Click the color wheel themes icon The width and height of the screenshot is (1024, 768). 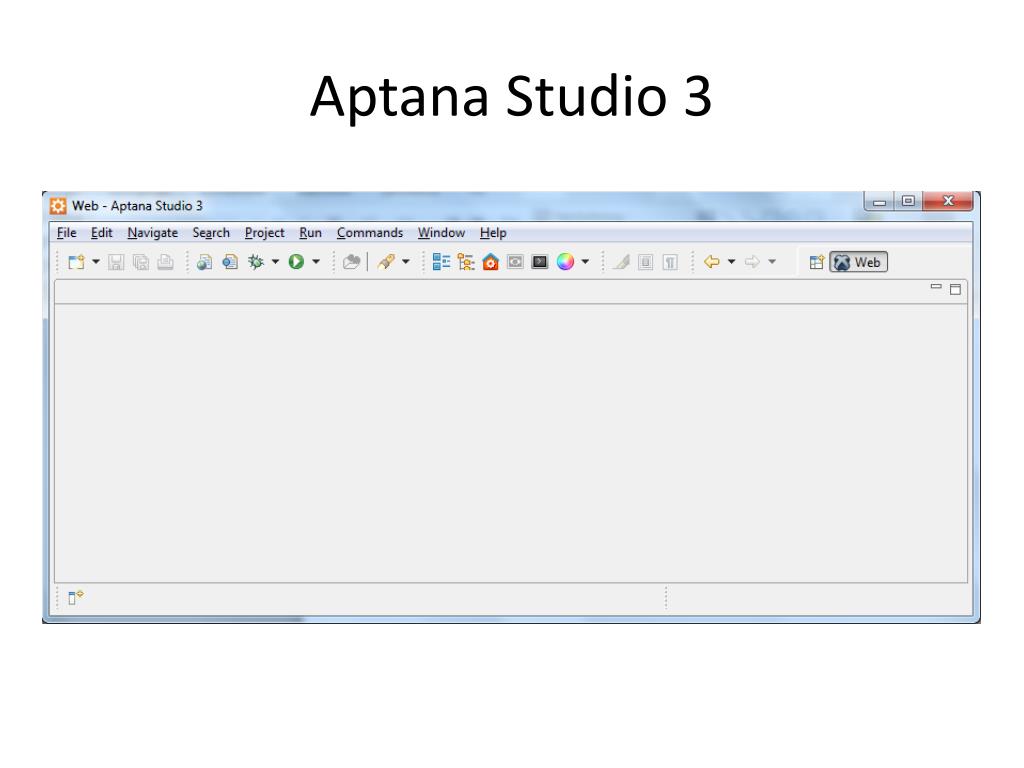tap(566, 262)
